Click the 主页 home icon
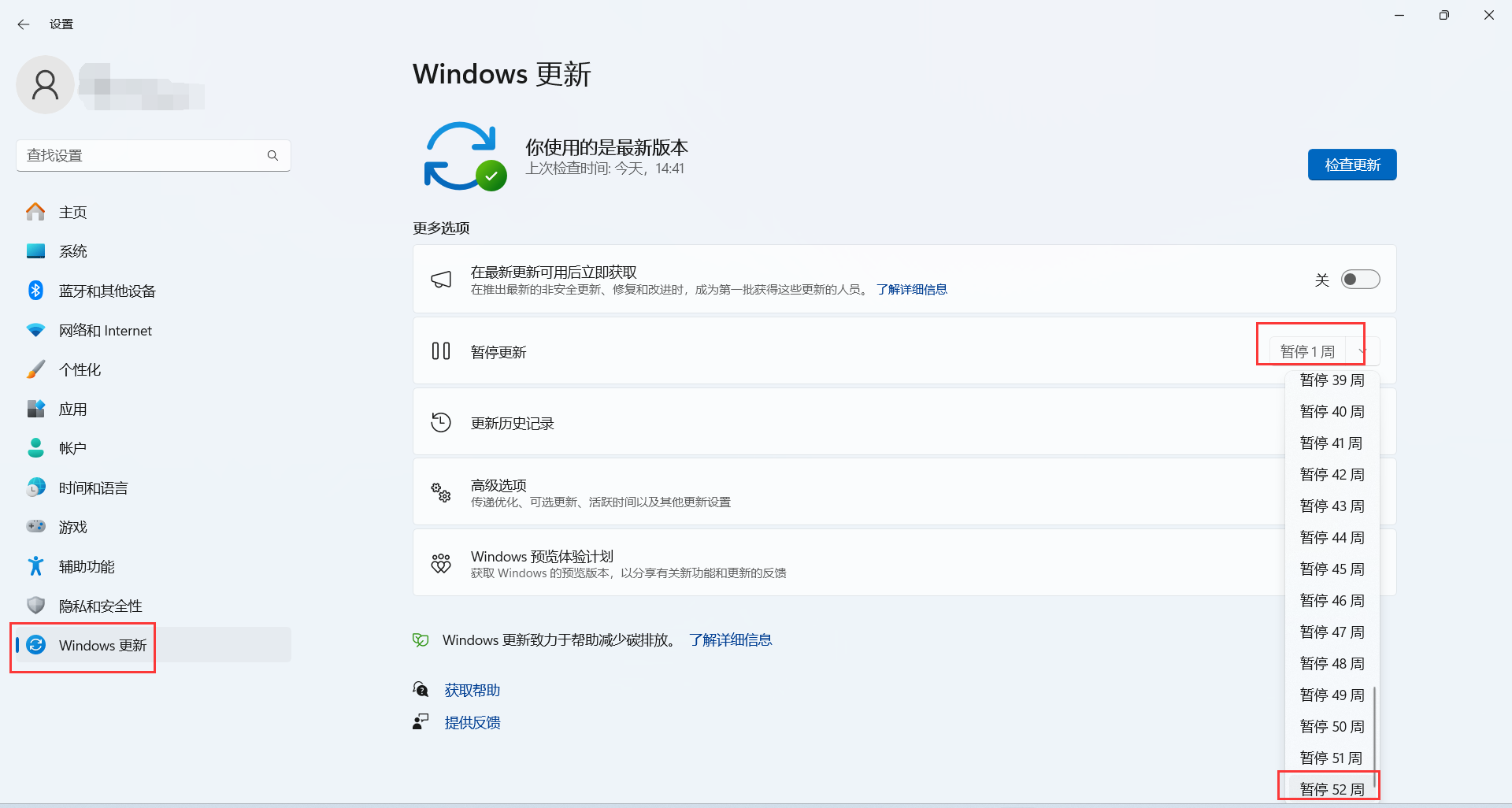1512x808 pixels. pos(35,212)
